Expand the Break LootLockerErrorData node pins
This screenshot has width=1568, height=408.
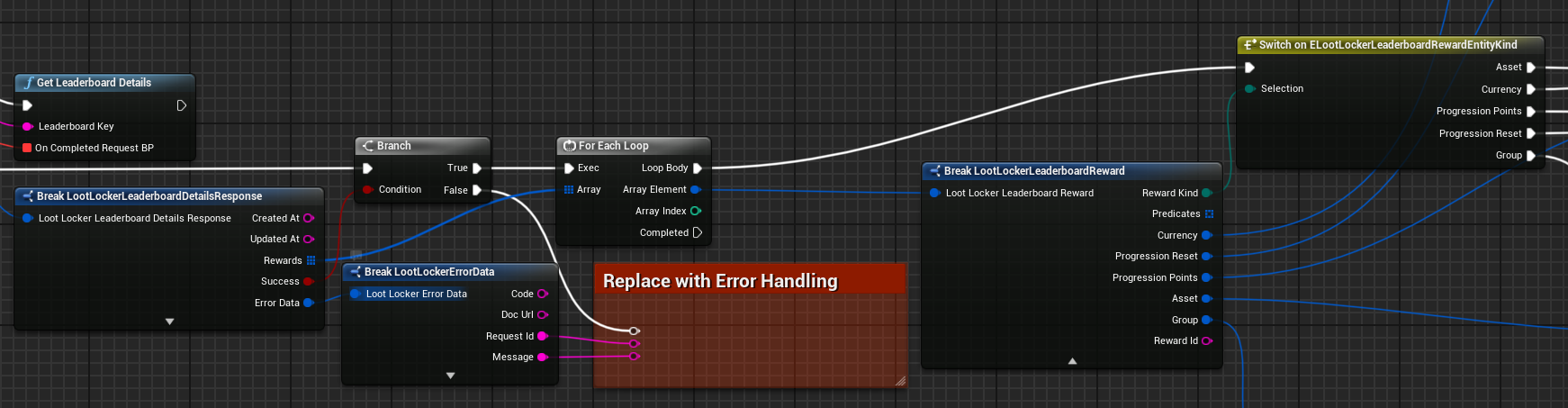pos(450,376)
